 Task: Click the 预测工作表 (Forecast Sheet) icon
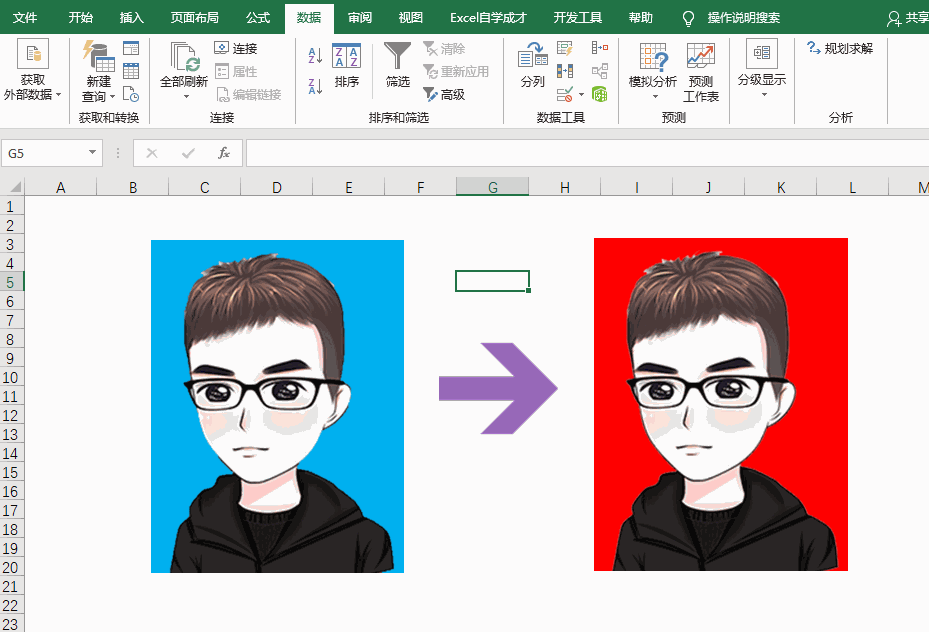(701, 72)
